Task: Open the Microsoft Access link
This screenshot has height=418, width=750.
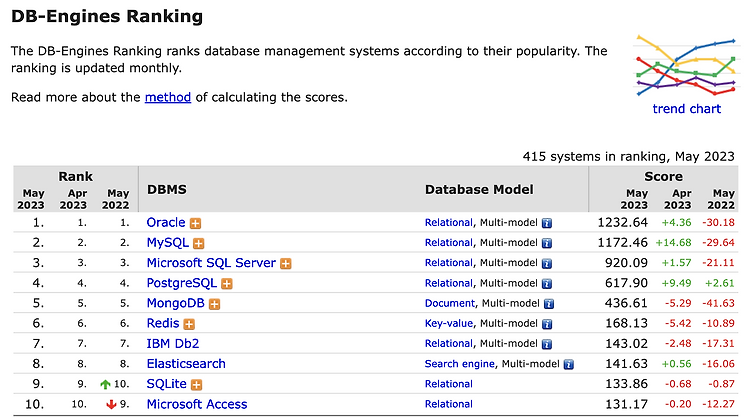Action: (x=197, y=404)
